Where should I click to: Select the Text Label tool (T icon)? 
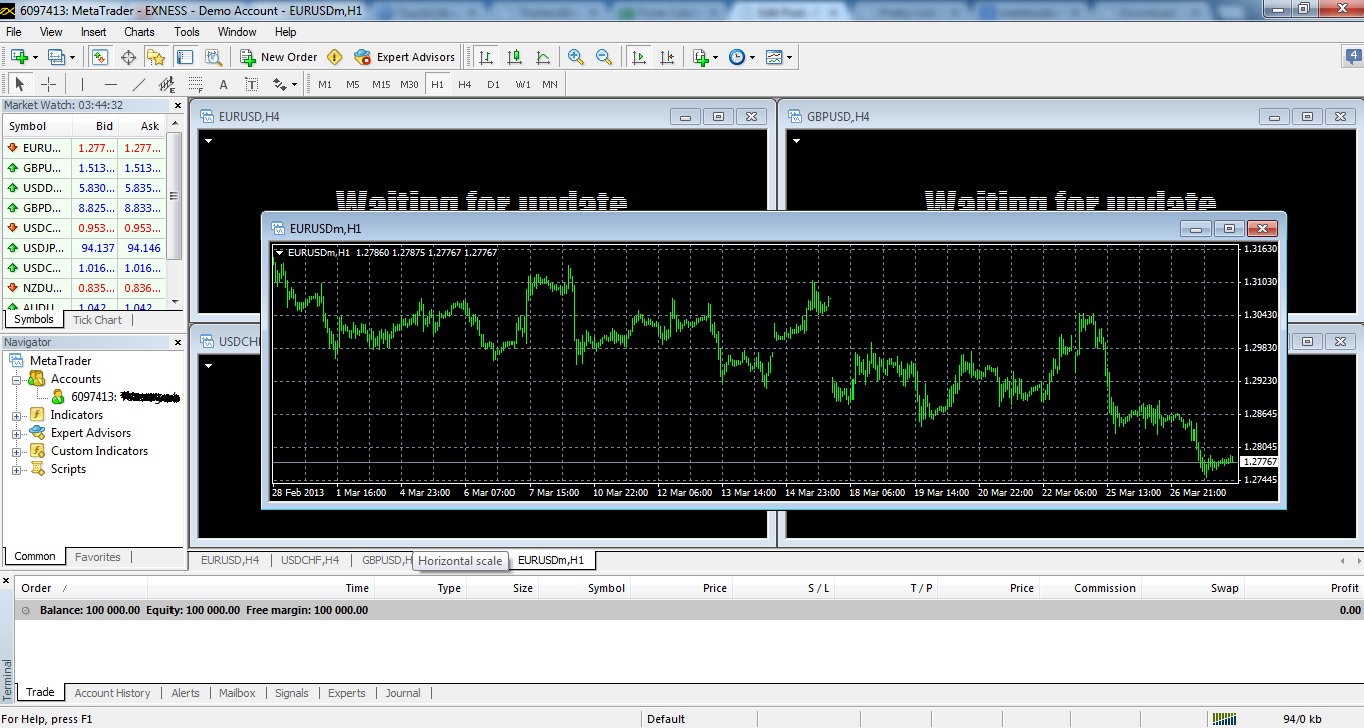(251, 84)
